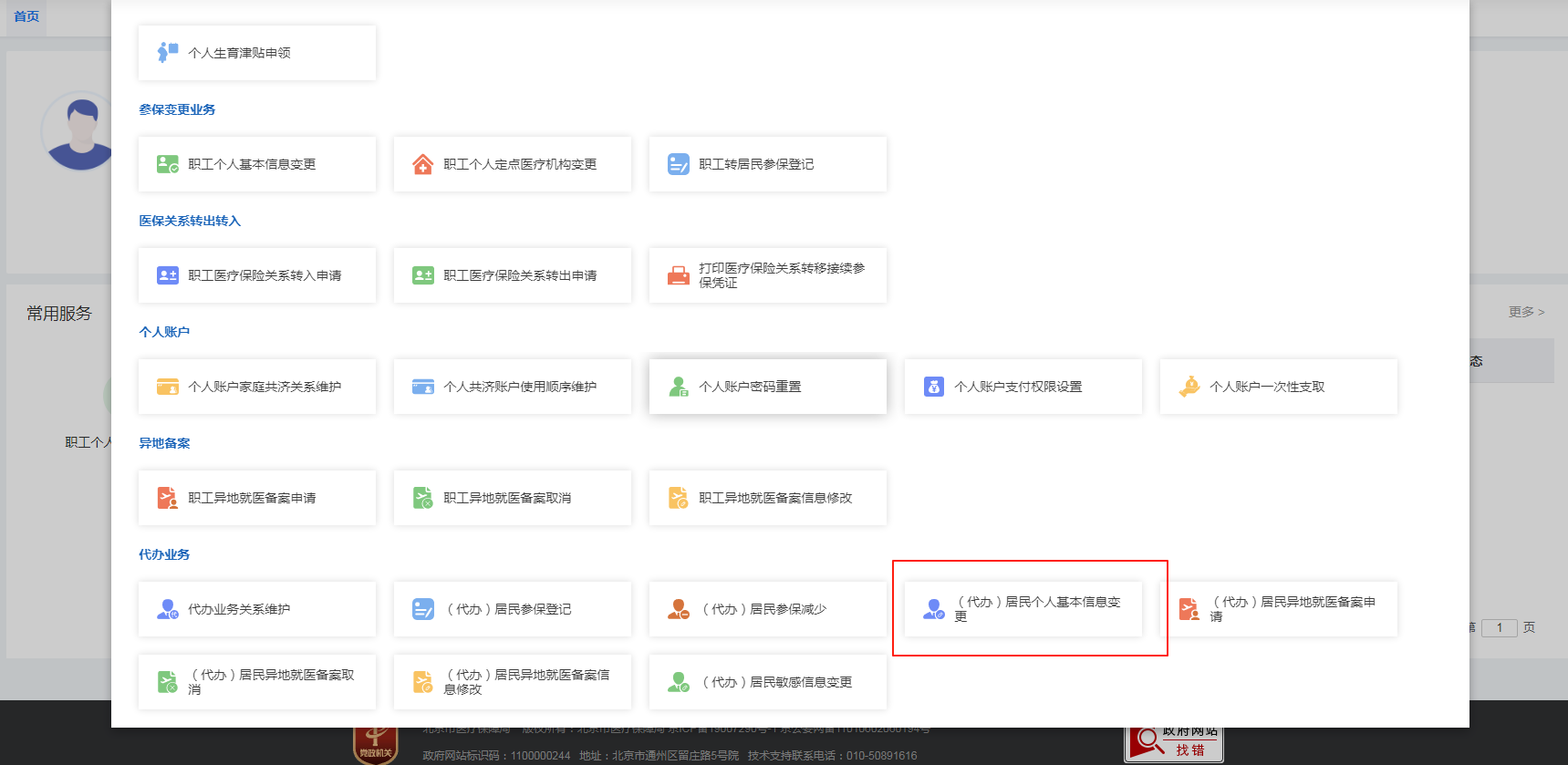Click the （代办）居民参保减少 icon
The image size is (1568, 765).
(679, 608)
